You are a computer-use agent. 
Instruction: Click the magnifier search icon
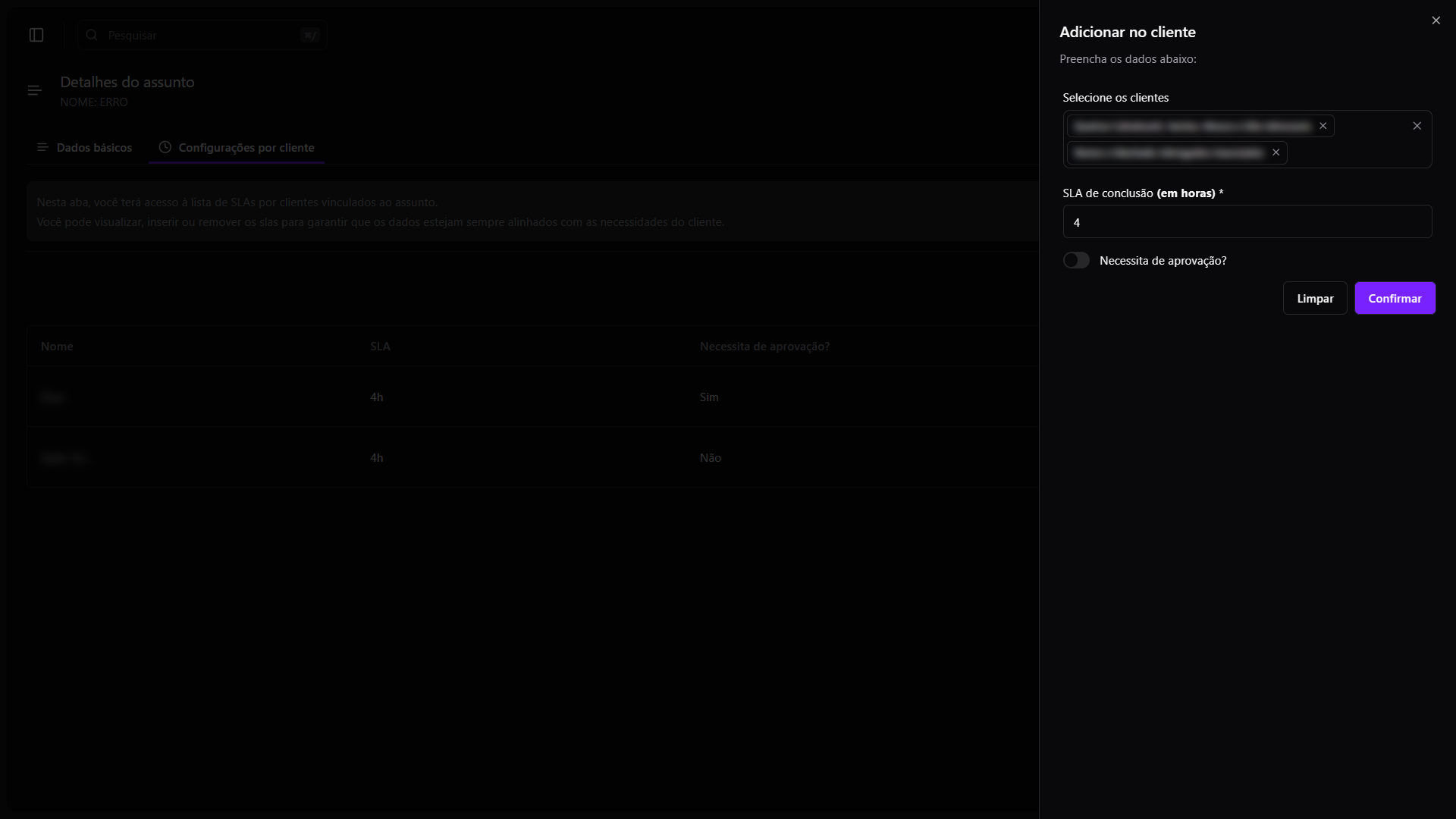(92, 35)
